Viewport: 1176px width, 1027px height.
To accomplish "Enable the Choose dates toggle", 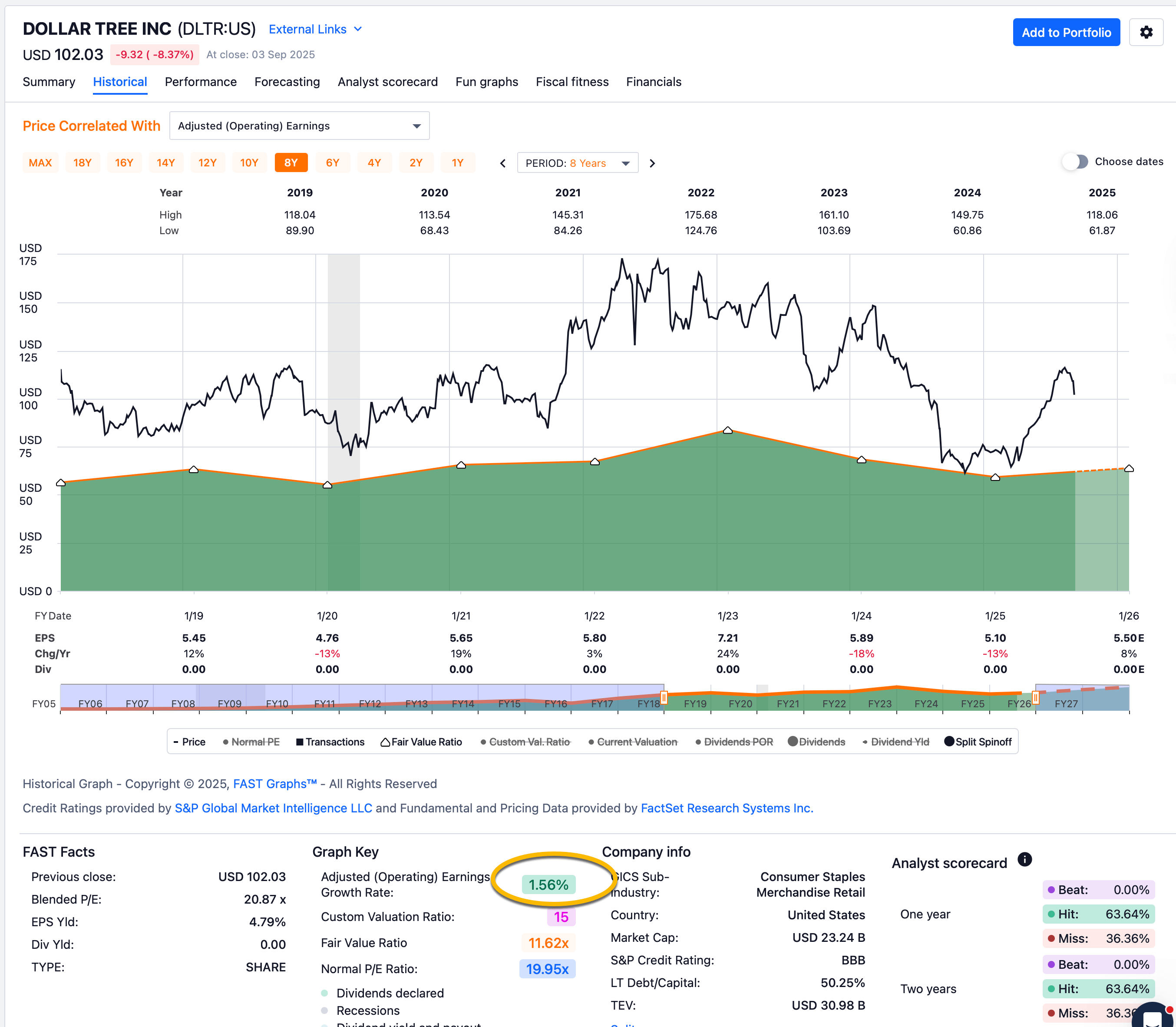I will (x=1075, y=162).
